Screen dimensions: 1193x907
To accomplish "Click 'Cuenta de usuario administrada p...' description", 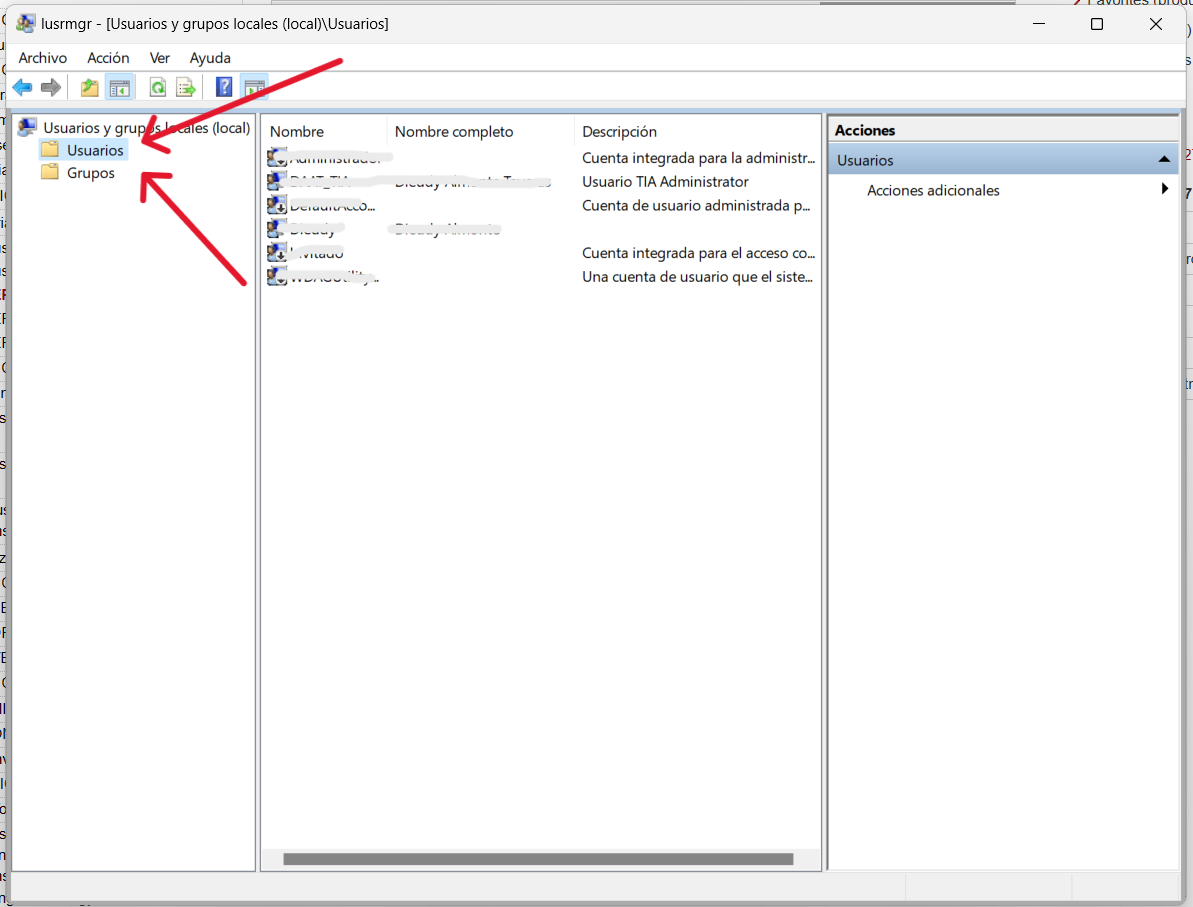I will [x=696, y=205].
